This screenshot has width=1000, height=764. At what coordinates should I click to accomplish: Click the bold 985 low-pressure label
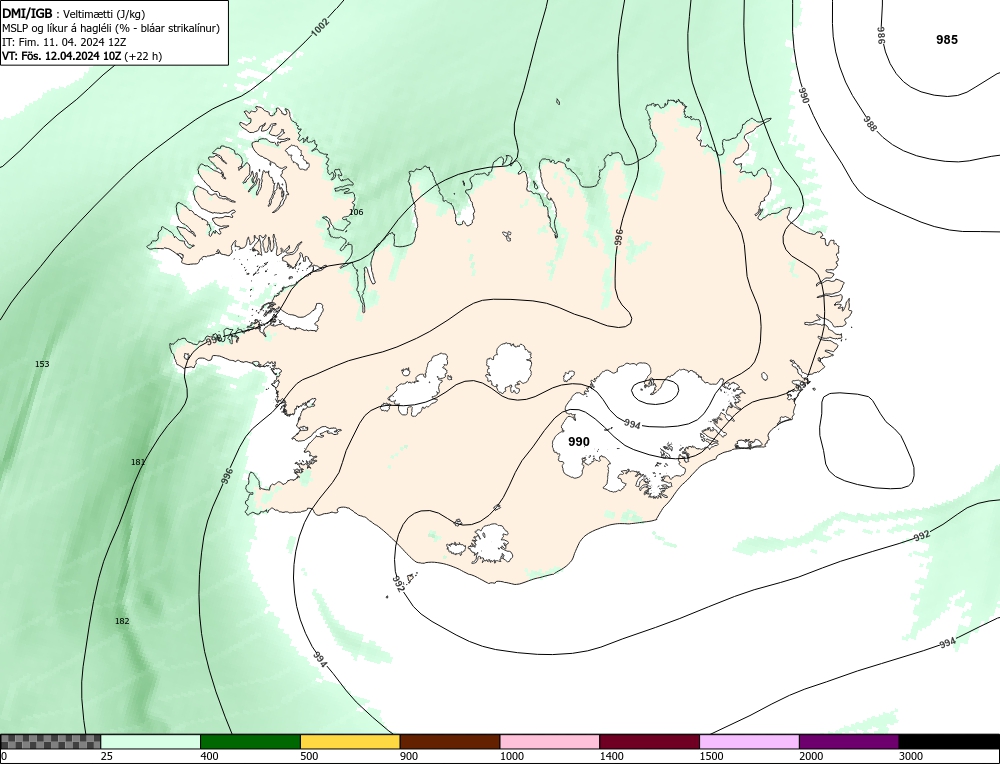point(947,40)
